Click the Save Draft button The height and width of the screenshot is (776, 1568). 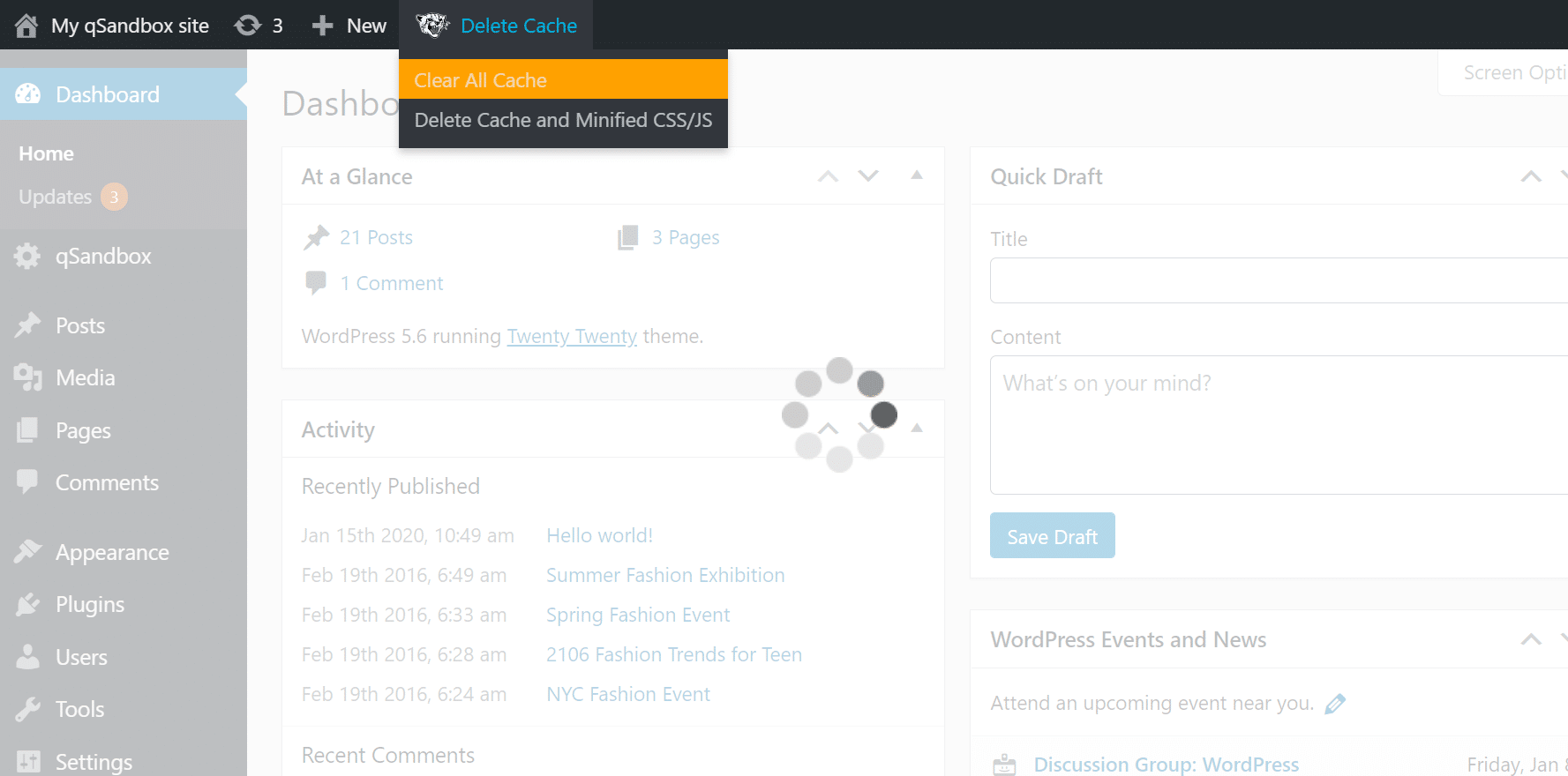click(x=1052, y=535)
